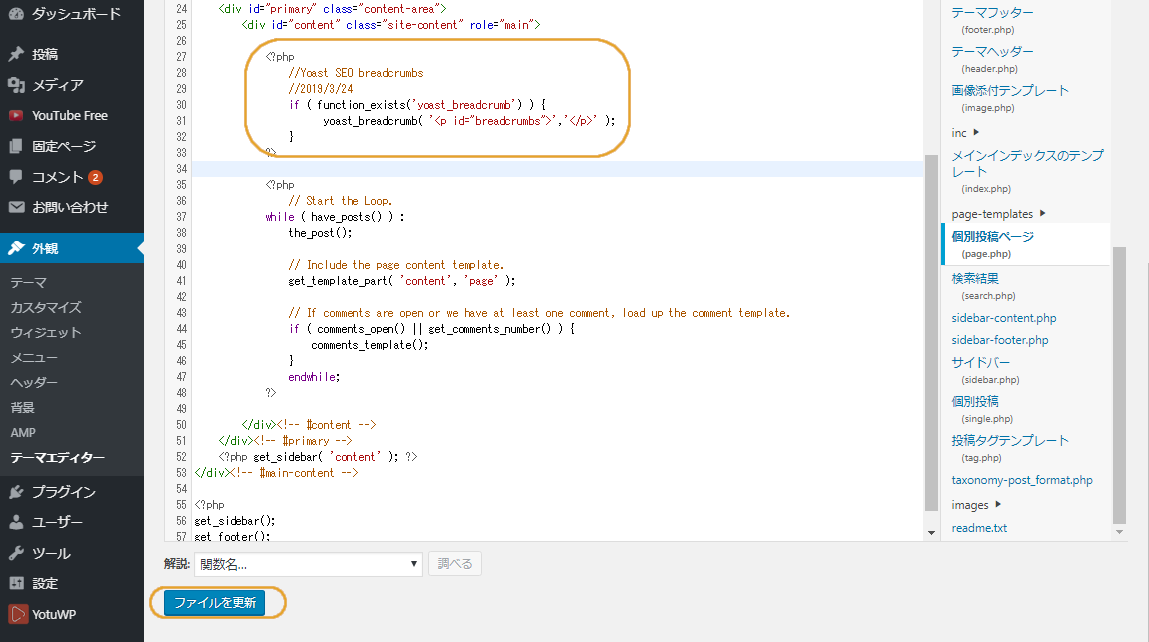Open the カスタマイズ submenu item

[x=46, y=307]
